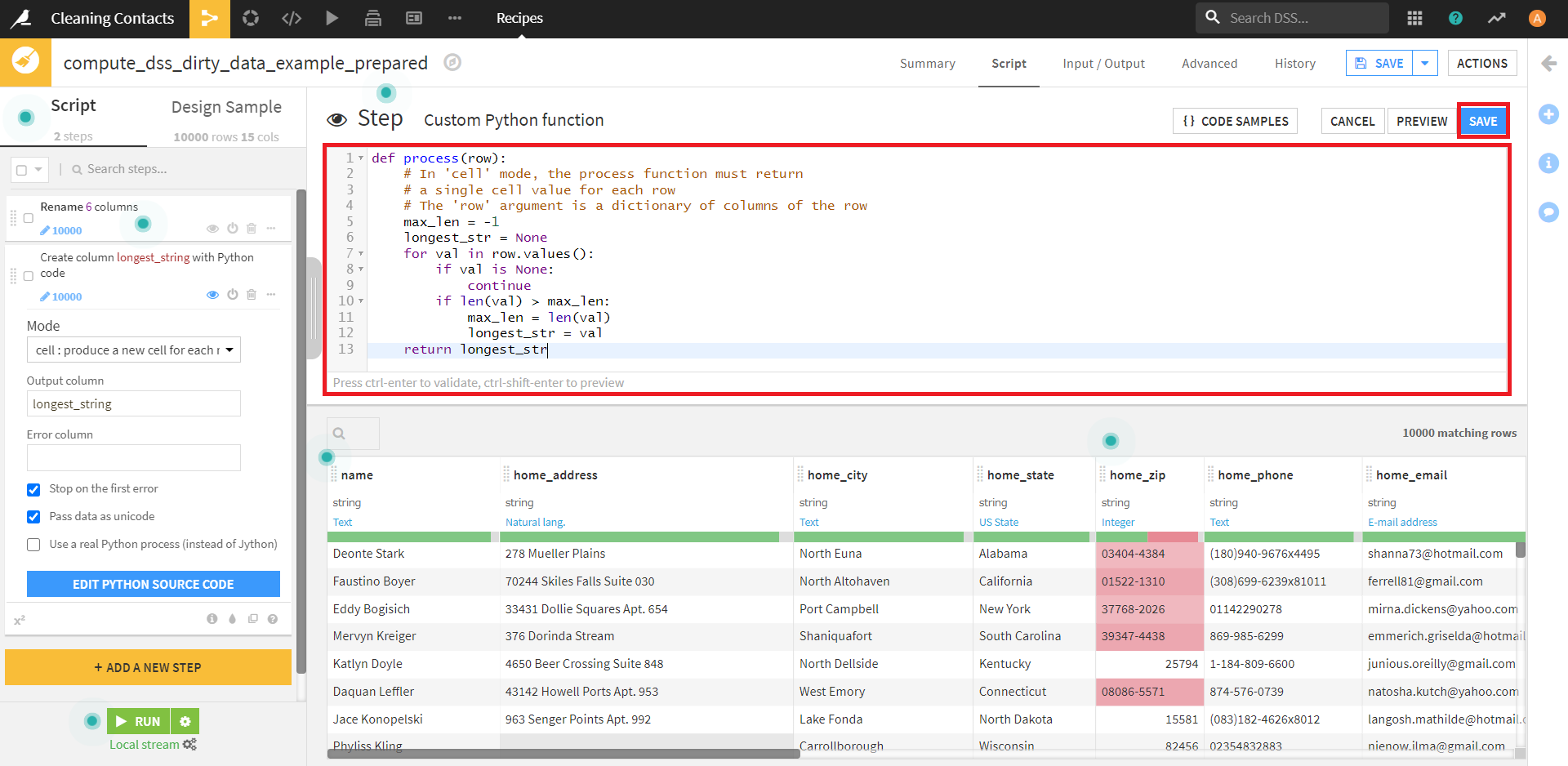The width and height of the screenshot is (1568, 766).
Task: Click the info icon below the steps list
Action: pos(212,619)
